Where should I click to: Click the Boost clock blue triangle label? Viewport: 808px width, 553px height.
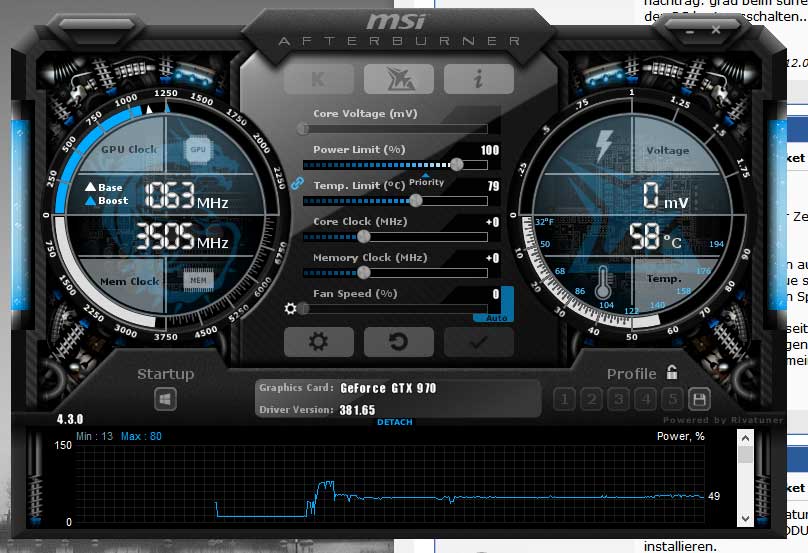click(107, 200)
